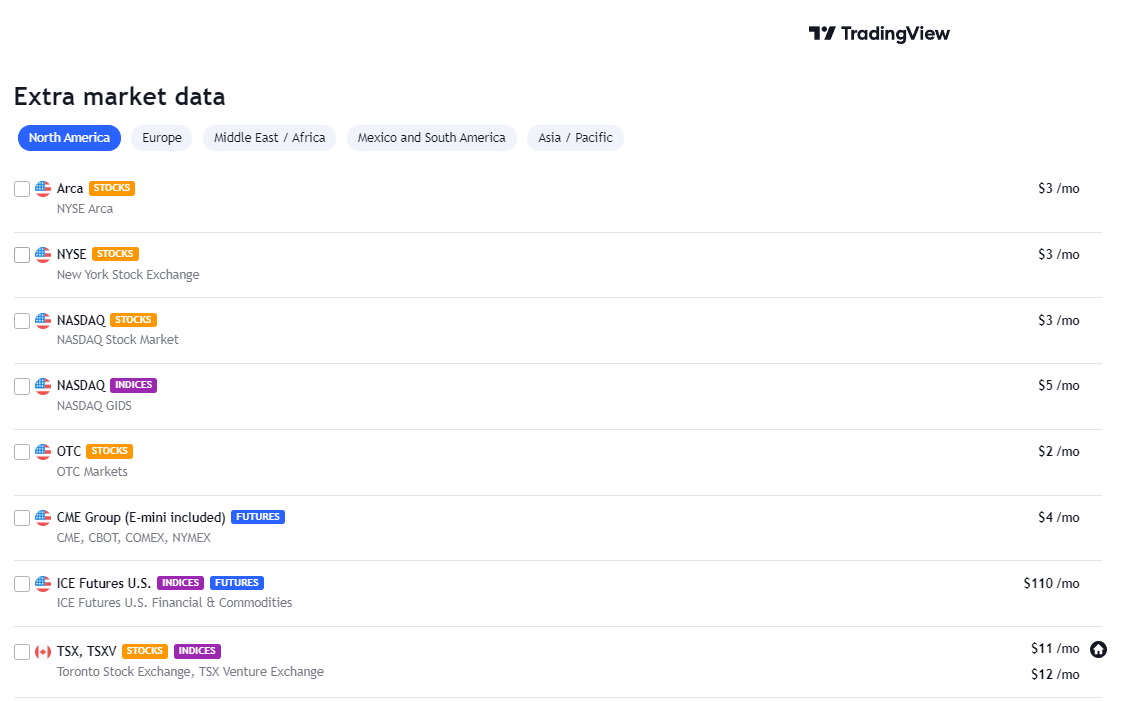Click the INDICES badge on TSX, TSXV row

pyautogui.click(x=197, y=651)
